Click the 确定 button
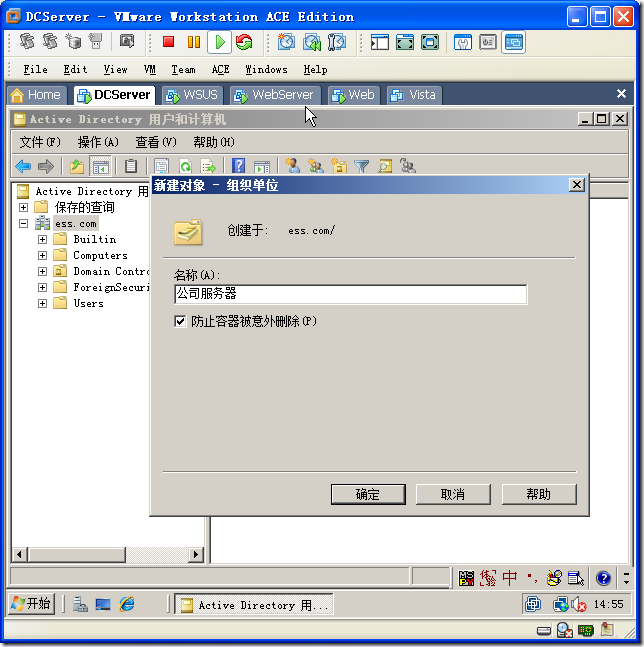Screen dimensions: 644x647 [368, 494]
